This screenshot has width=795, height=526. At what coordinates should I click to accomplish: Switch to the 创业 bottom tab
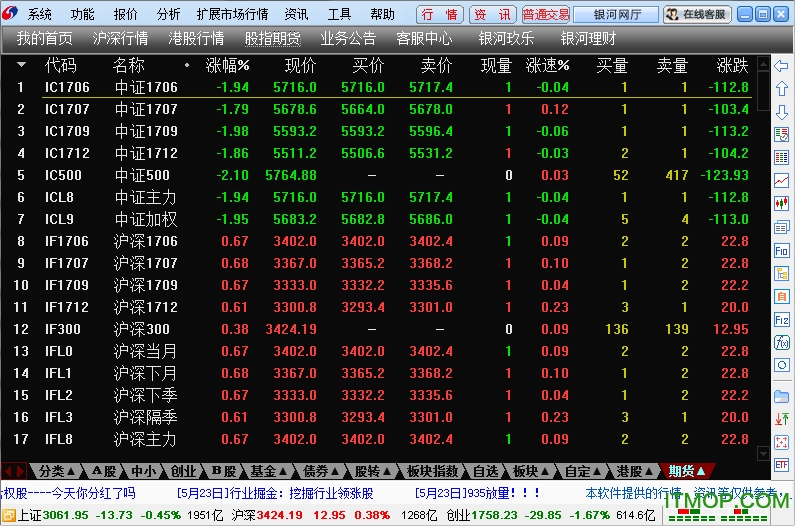[183, 471]
